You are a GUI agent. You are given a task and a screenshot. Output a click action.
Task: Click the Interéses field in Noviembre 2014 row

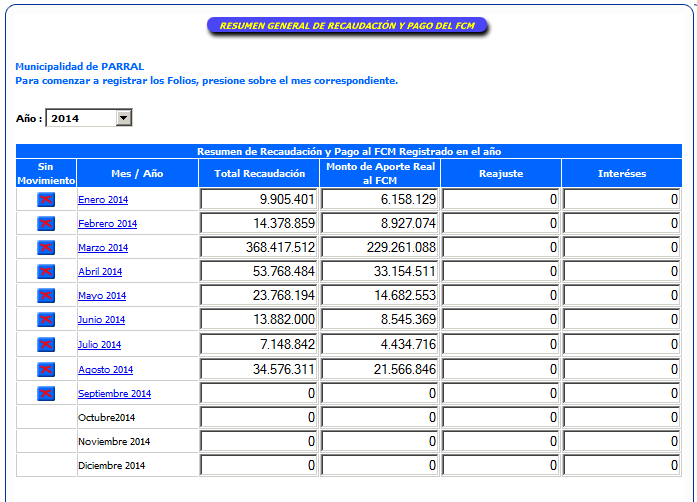tap(622, 441)
